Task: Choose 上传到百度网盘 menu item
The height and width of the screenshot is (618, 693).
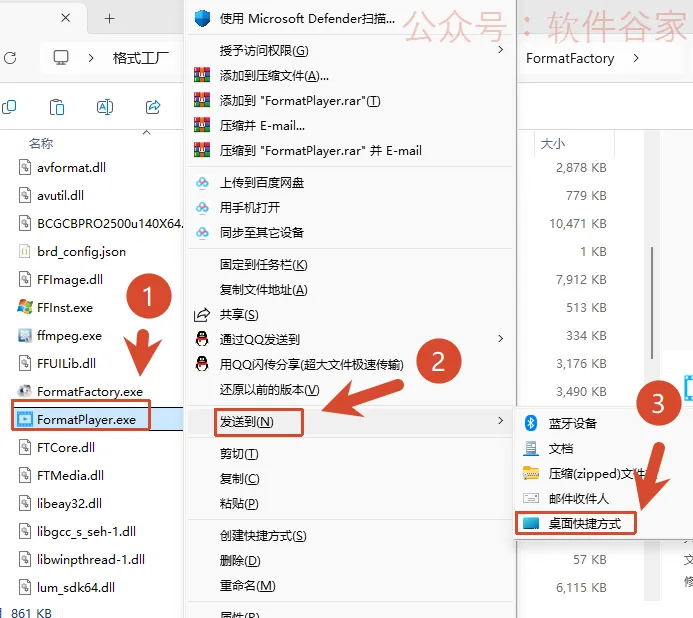Action: point(350,182)
